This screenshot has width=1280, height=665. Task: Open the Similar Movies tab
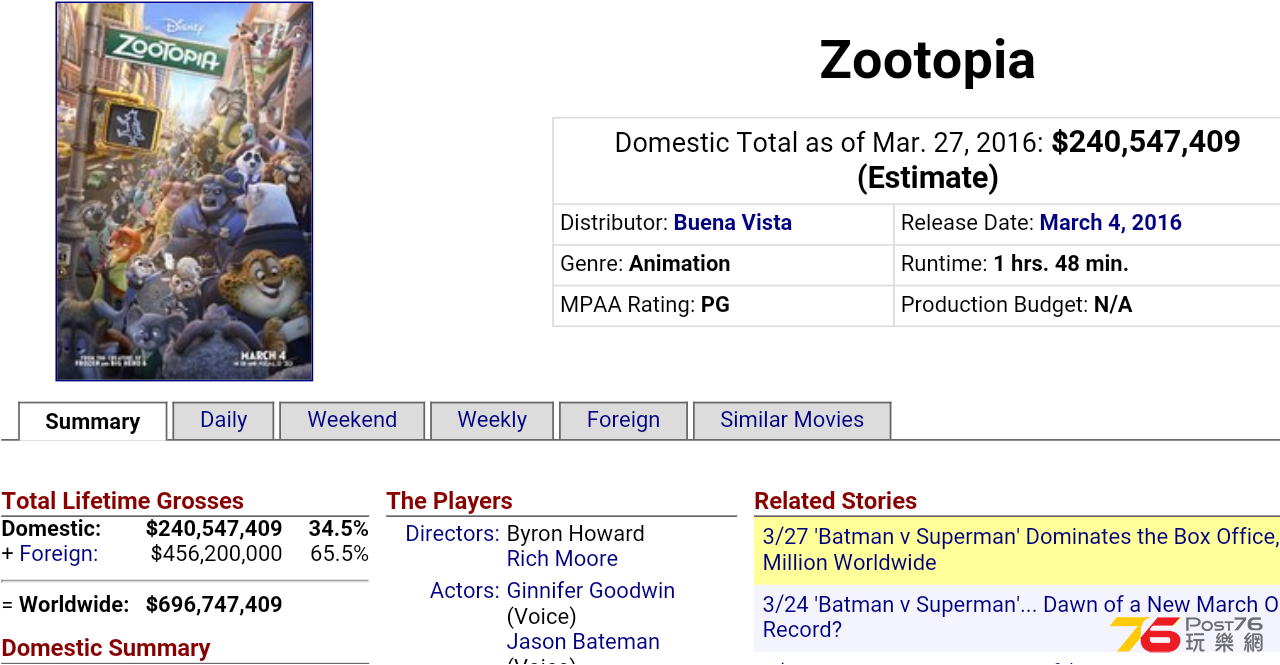[x=792, y=420]
